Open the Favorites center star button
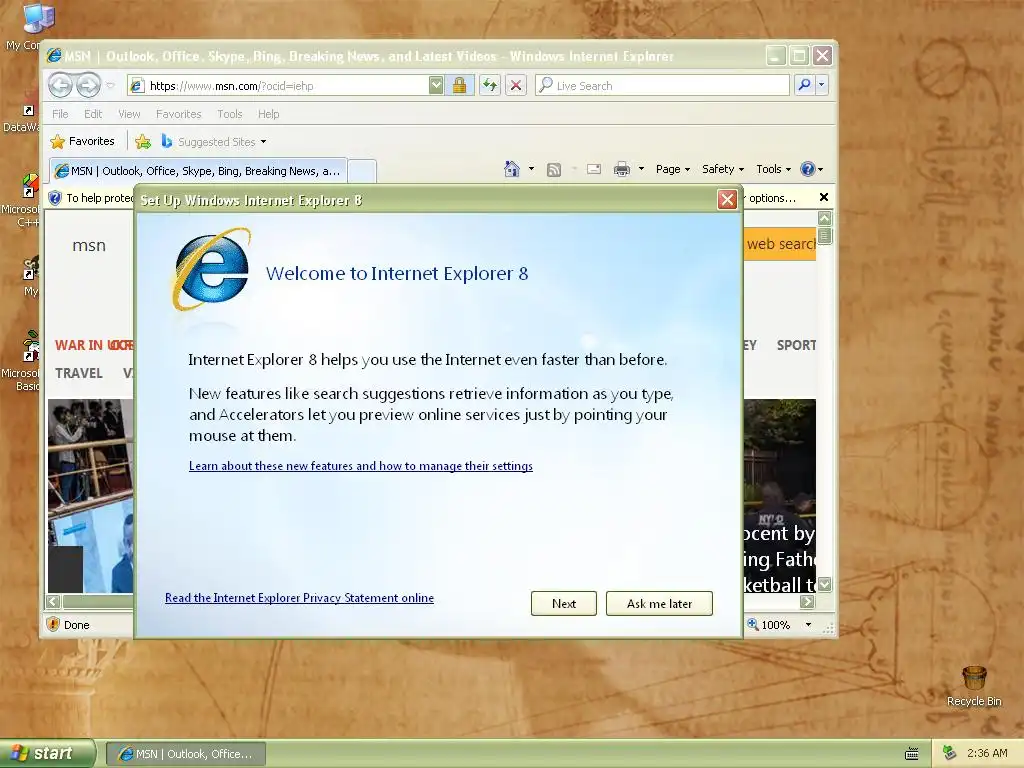 pyautogui.click(x=83, y=141)
